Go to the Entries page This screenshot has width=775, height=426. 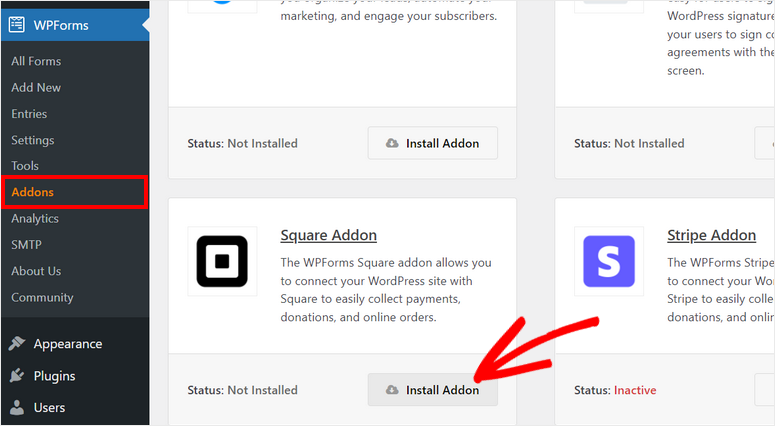[29, 114]
